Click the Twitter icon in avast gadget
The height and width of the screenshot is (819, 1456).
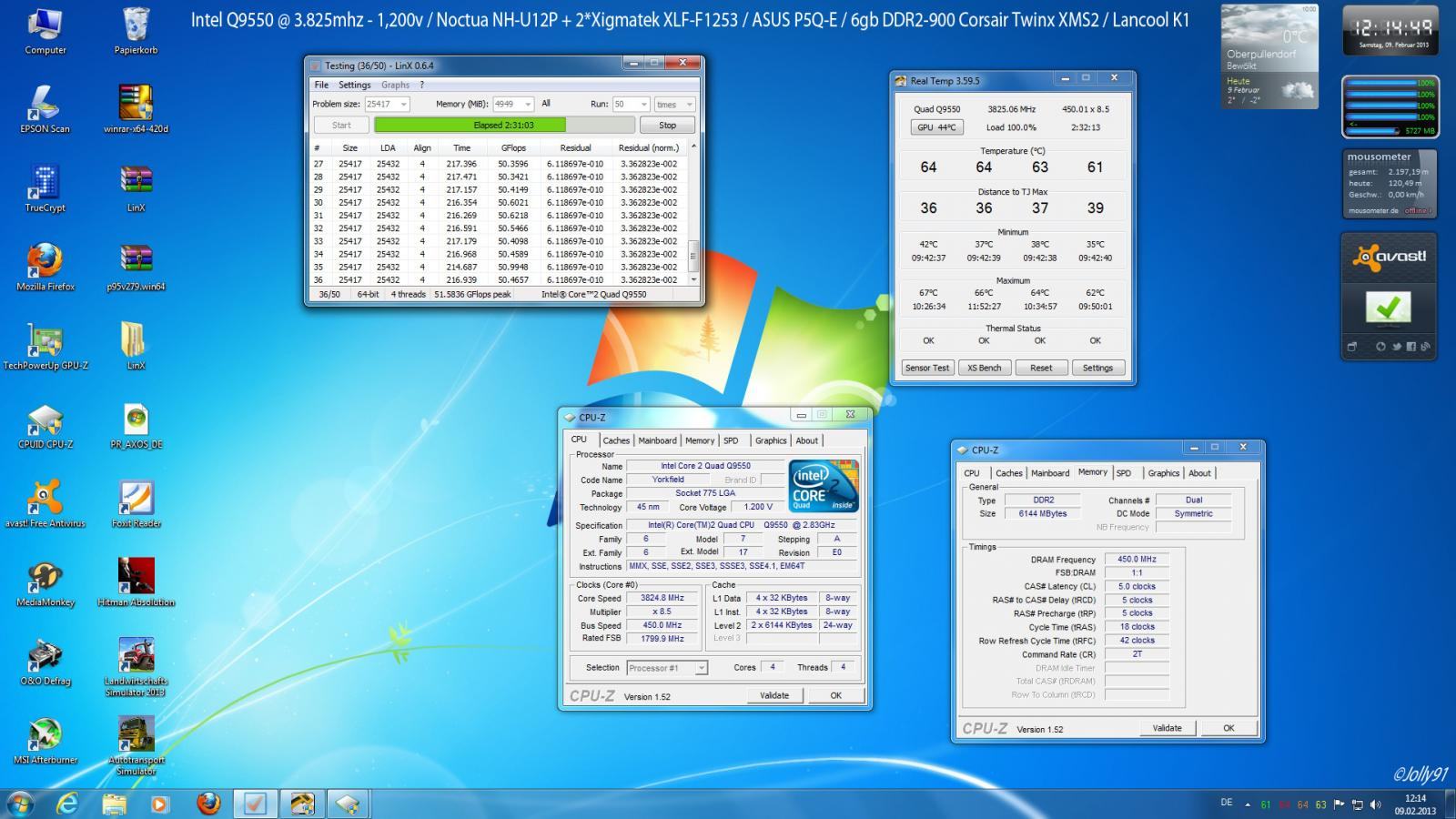point(1396,347)
